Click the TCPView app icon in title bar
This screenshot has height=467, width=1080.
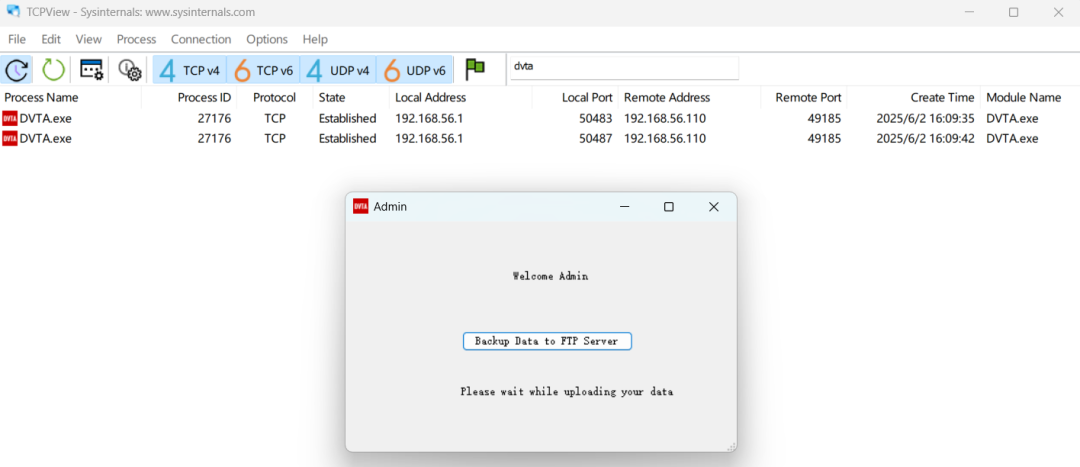pos(12,12)
